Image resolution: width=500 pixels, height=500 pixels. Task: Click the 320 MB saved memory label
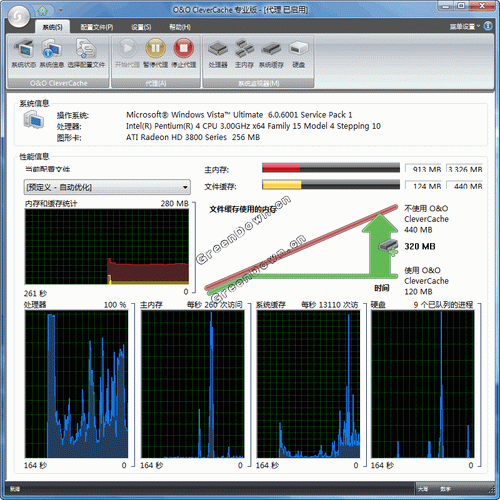pos(420,246)
